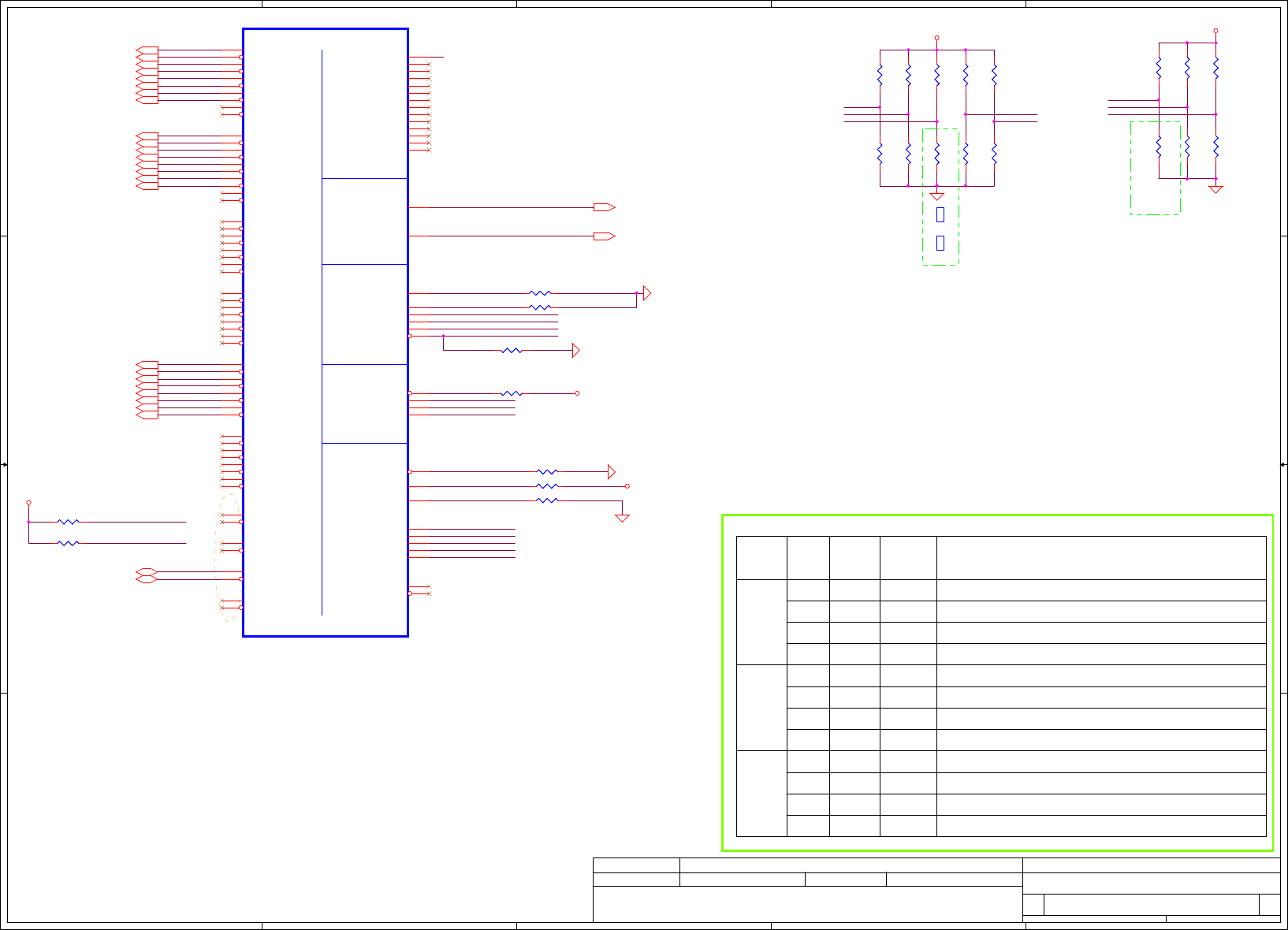Image resolution: width=1288 pixels, height=930 pixels.
Task: Select the lower hexagonal port of the lower-left pair
Action: (147, 579)
